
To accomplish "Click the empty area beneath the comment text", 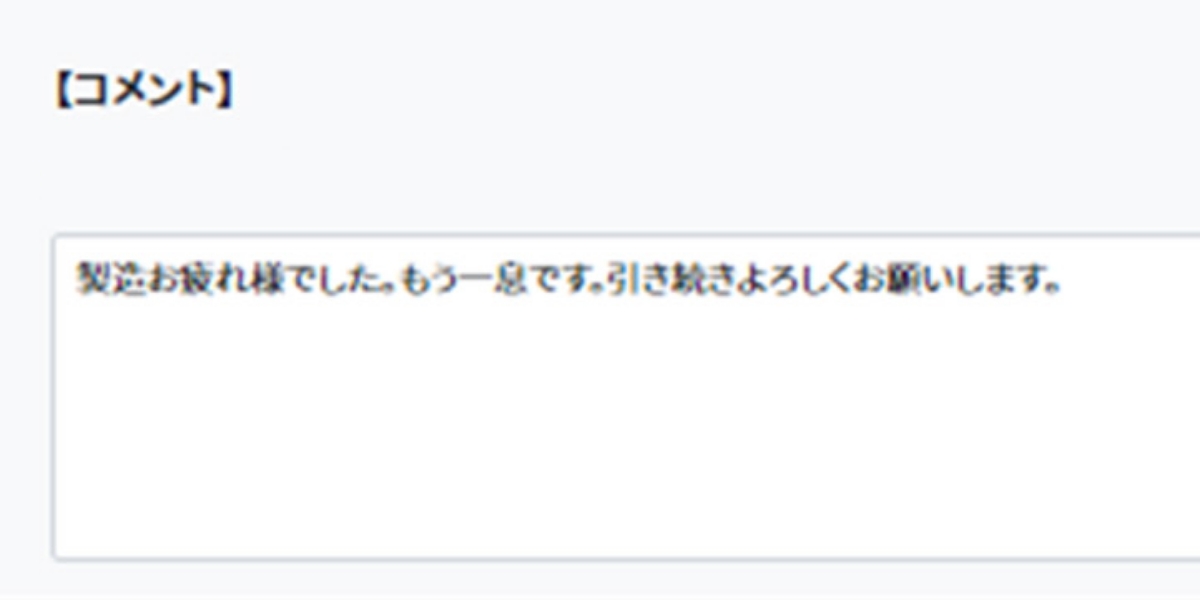I will pyautogui.click(x=626, y=430).
